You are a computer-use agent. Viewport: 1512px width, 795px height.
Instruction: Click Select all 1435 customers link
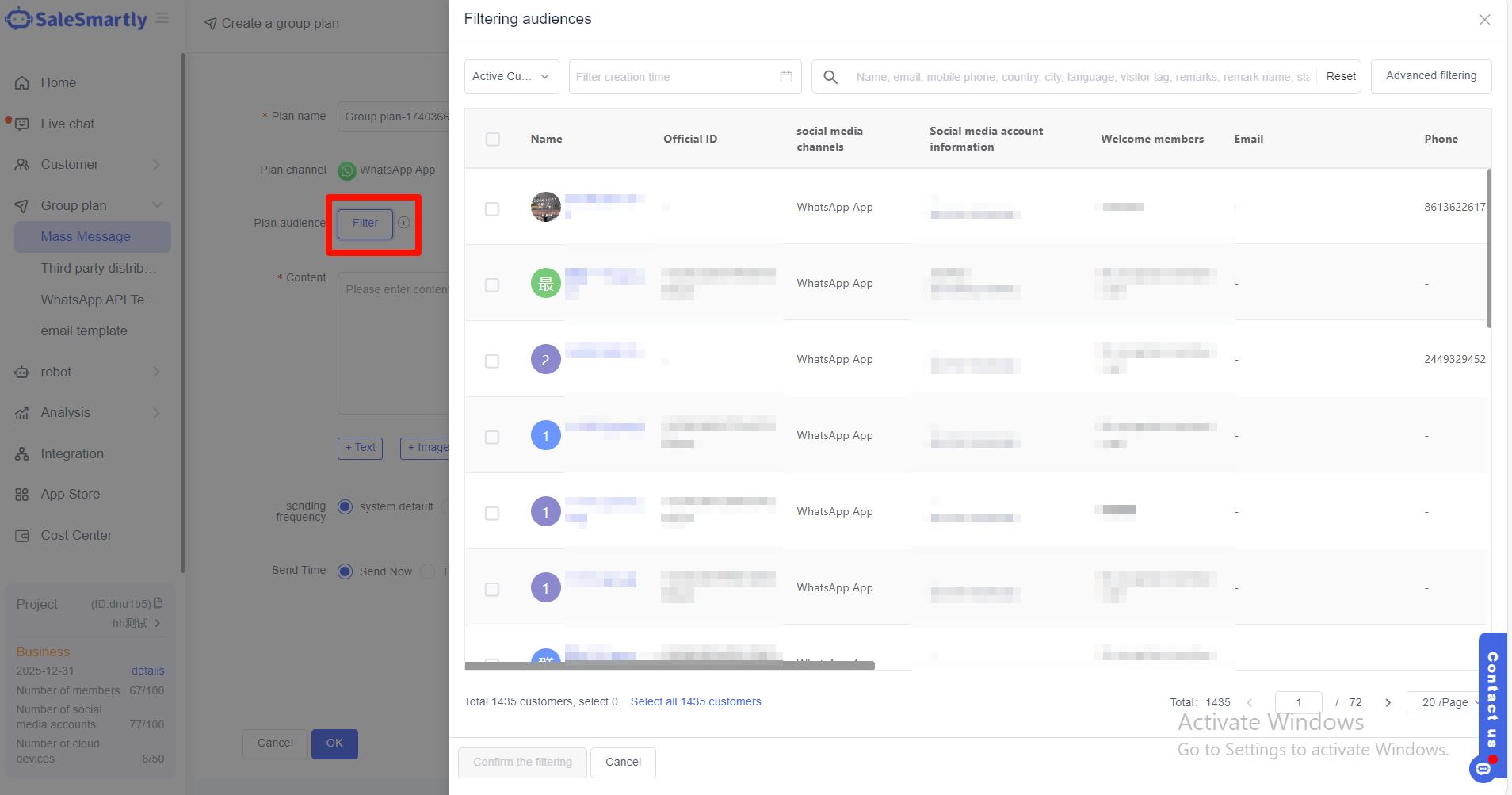coord(695,701)
